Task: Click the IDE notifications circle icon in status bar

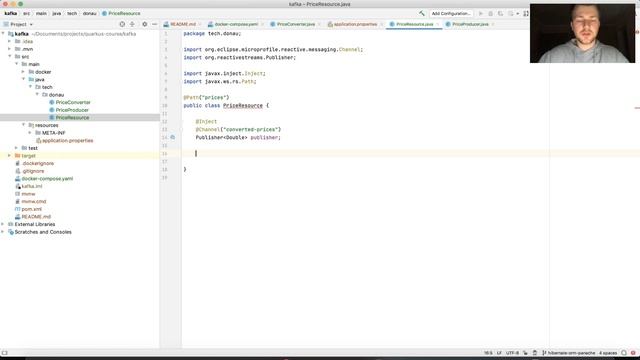Action: point(624,353)
